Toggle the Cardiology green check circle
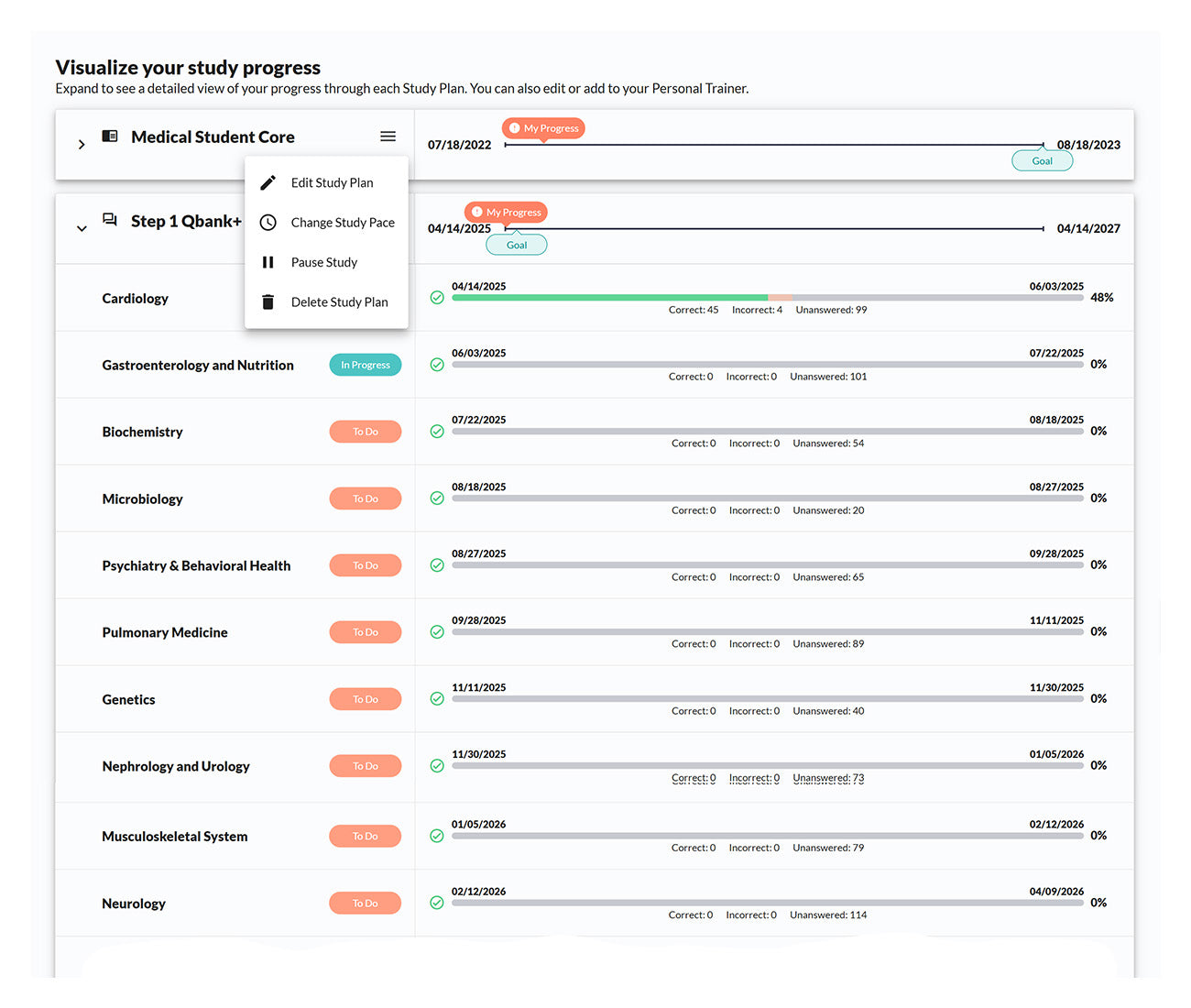Image resolution: width=1191 pixels, height=1008 pixels. [x=437, y=298]
